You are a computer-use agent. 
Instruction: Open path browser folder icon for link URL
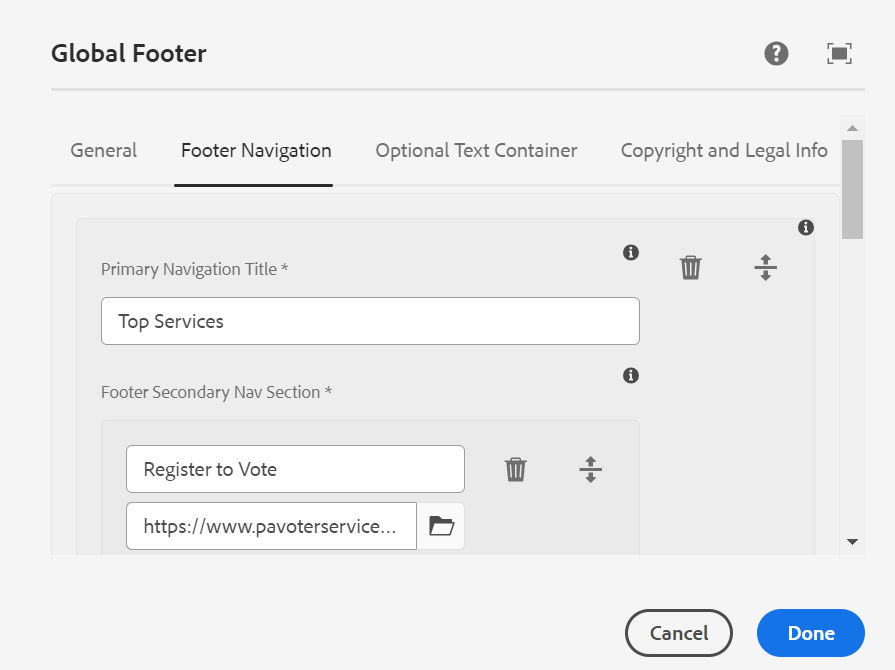point(441,526)
